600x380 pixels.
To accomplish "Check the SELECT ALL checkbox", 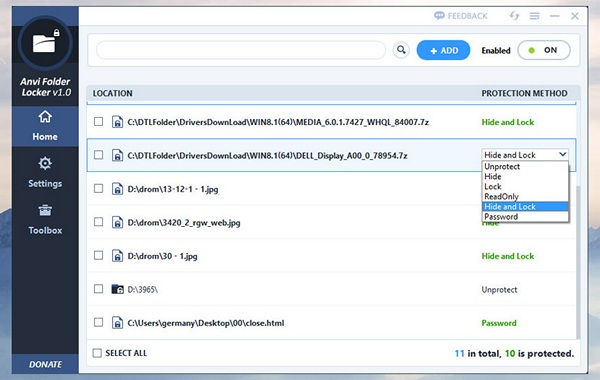I will click(x=97, y=353).
